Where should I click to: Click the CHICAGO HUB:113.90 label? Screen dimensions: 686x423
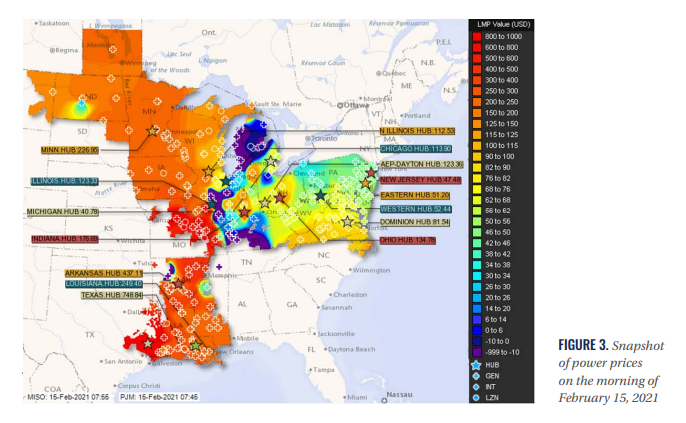tap(416, 149)
